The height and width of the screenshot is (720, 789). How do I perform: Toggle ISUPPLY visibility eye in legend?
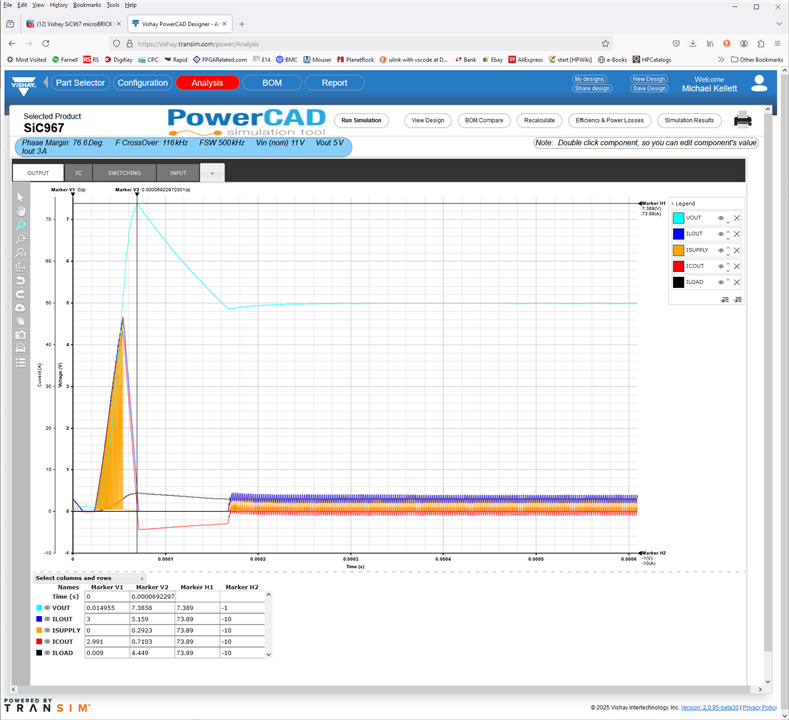coord(721,250)
